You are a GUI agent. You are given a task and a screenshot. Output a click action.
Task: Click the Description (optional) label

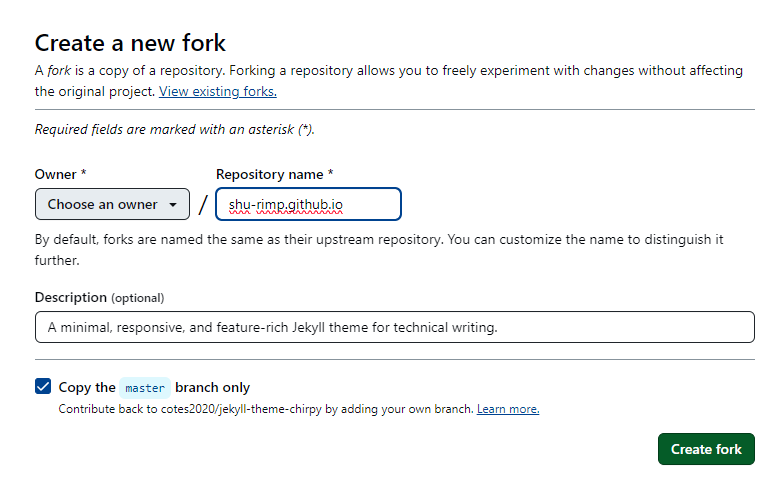99,298
